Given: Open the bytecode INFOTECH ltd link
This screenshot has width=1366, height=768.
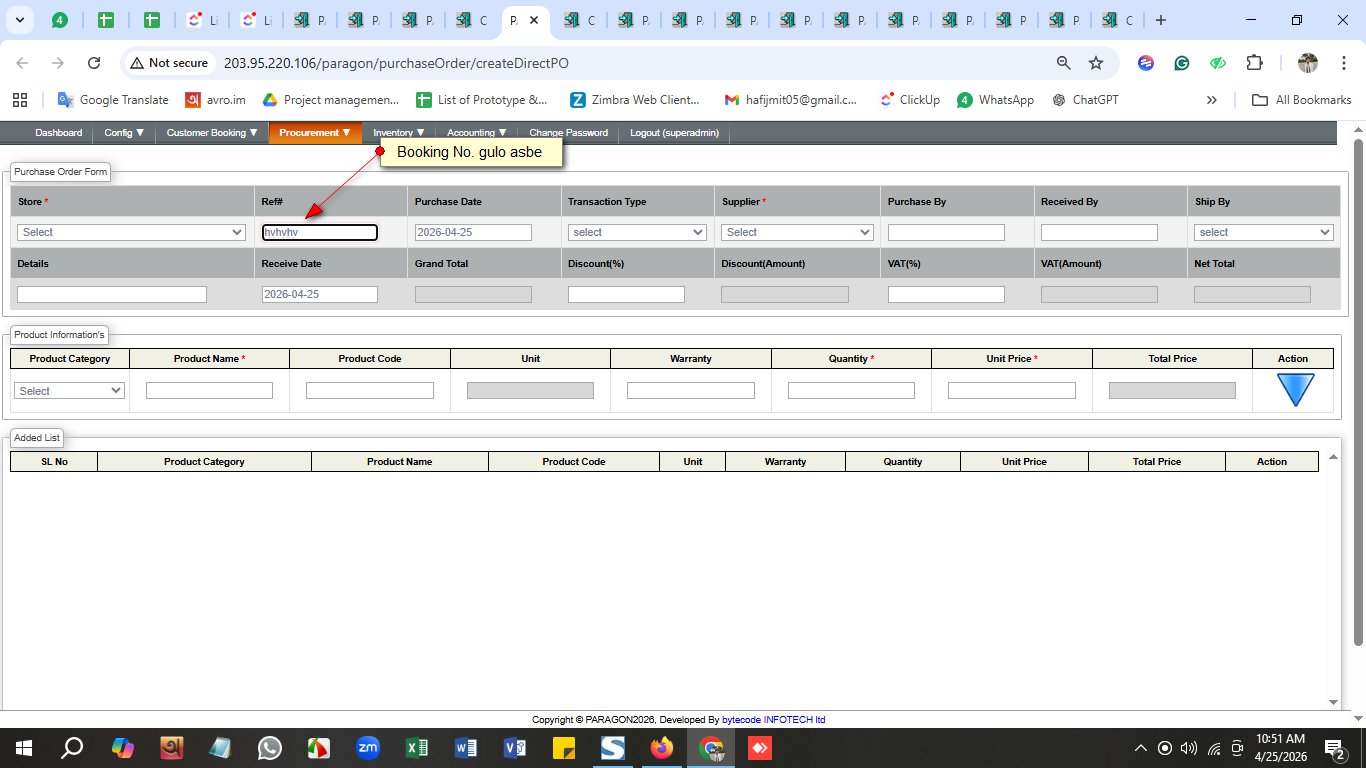Looking at the screenshot, I should click(x=773, y=720).
